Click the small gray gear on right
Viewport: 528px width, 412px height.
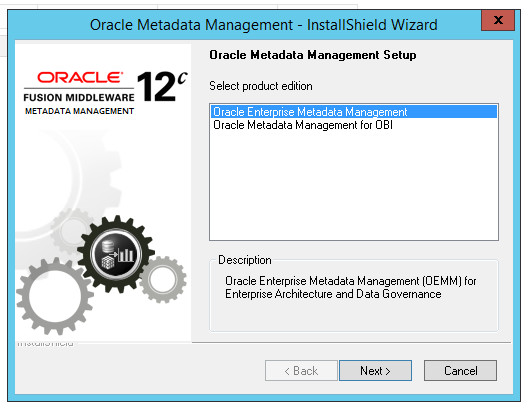click(x=163, y=279)
